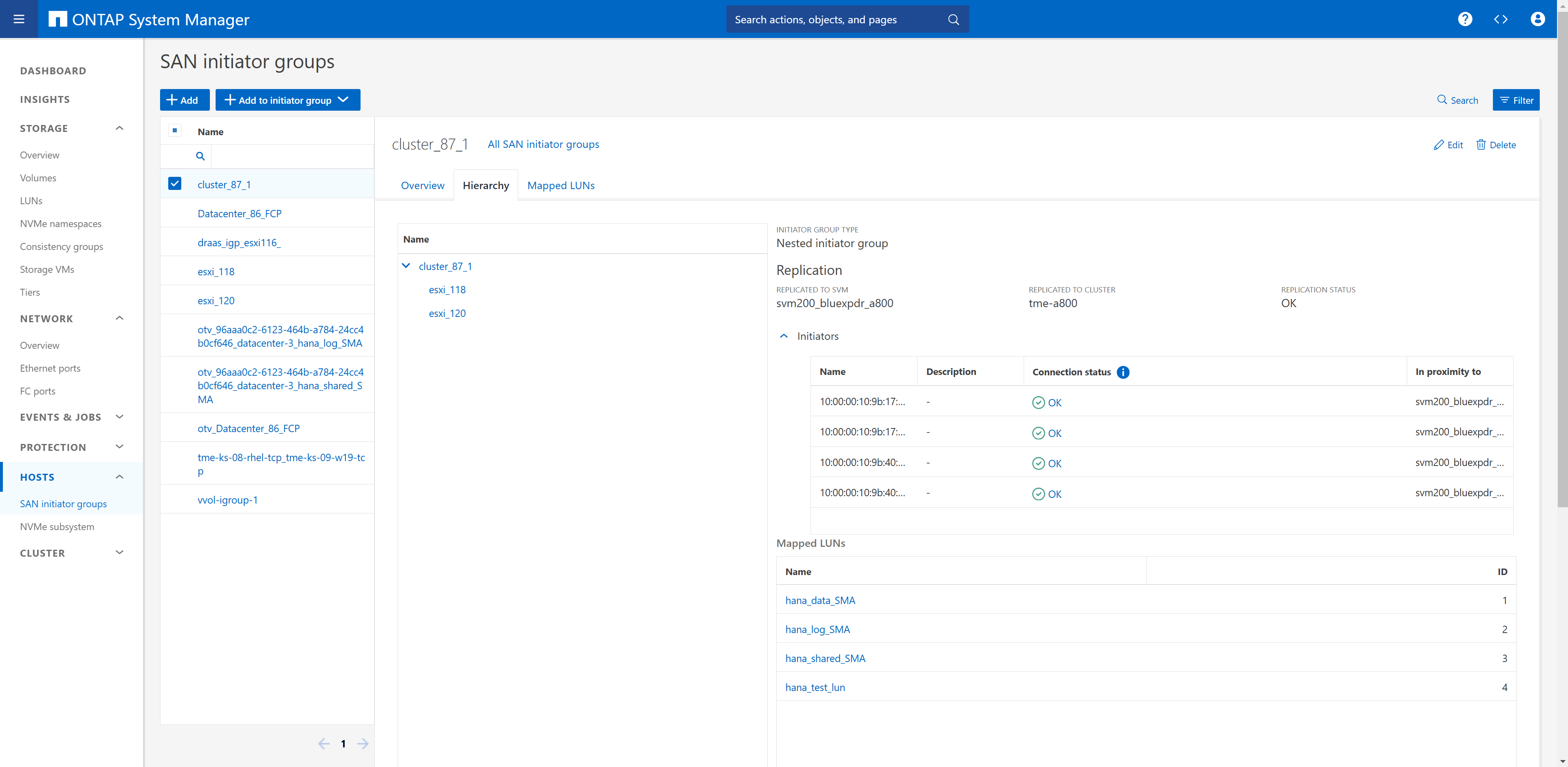
Task: Toggle the select-all checkbox in the header
Action: click(x=175, y=131)
